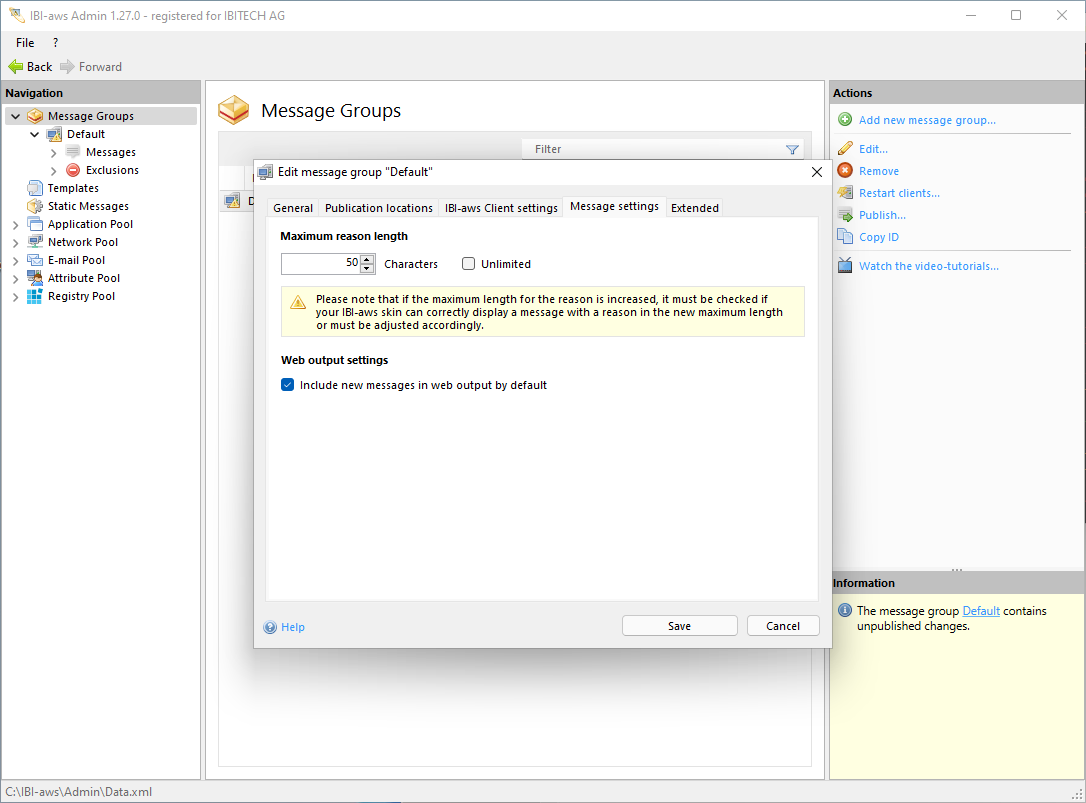Click the red Remove icon in Actions
The height and width of the screenshot is (803, 1086).
845,171
